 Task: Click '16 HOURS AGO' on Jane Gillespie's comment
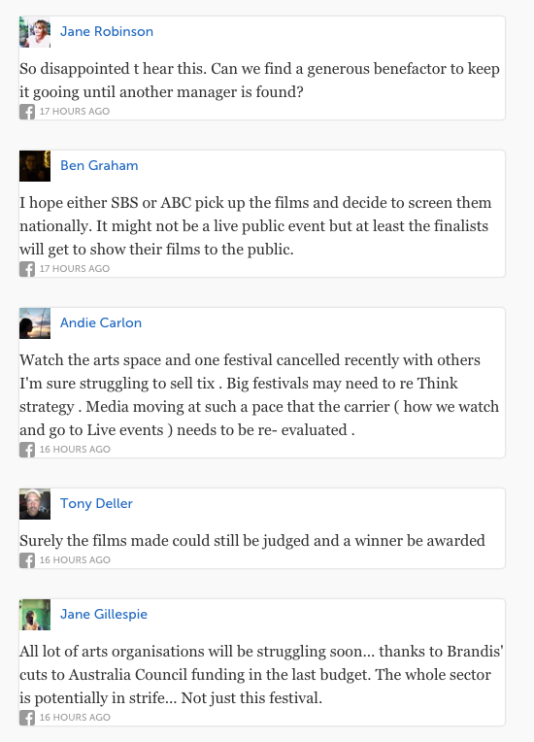pos(75,717)
